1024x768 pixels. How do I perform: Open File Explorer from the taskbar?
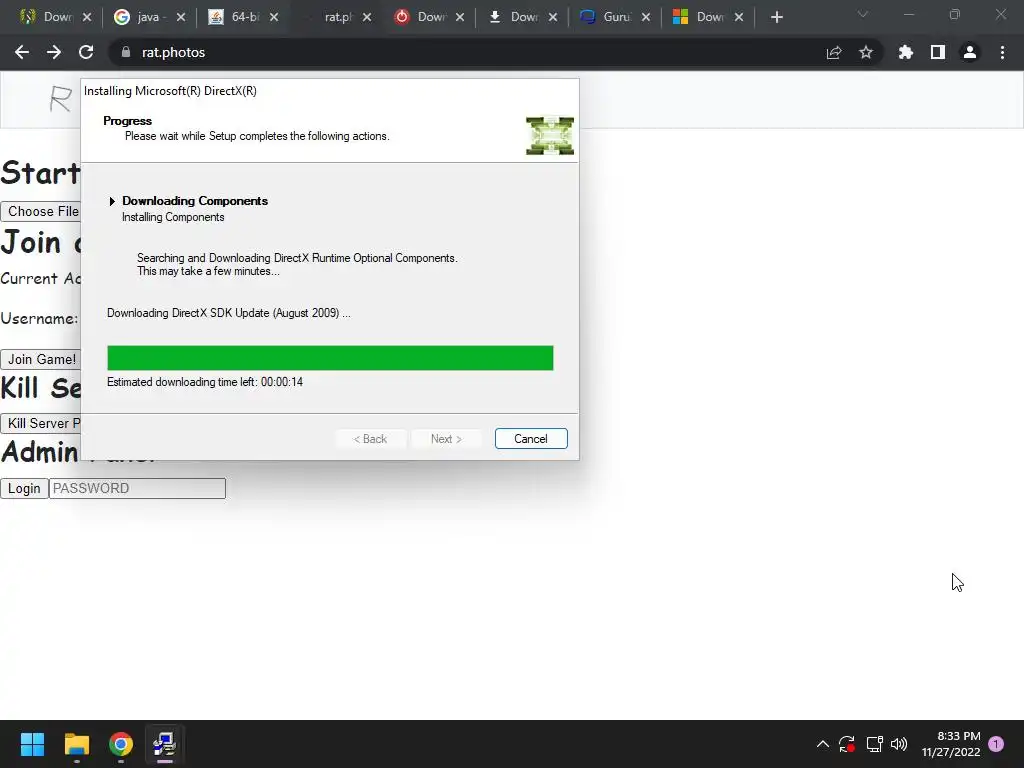[76, 744]
